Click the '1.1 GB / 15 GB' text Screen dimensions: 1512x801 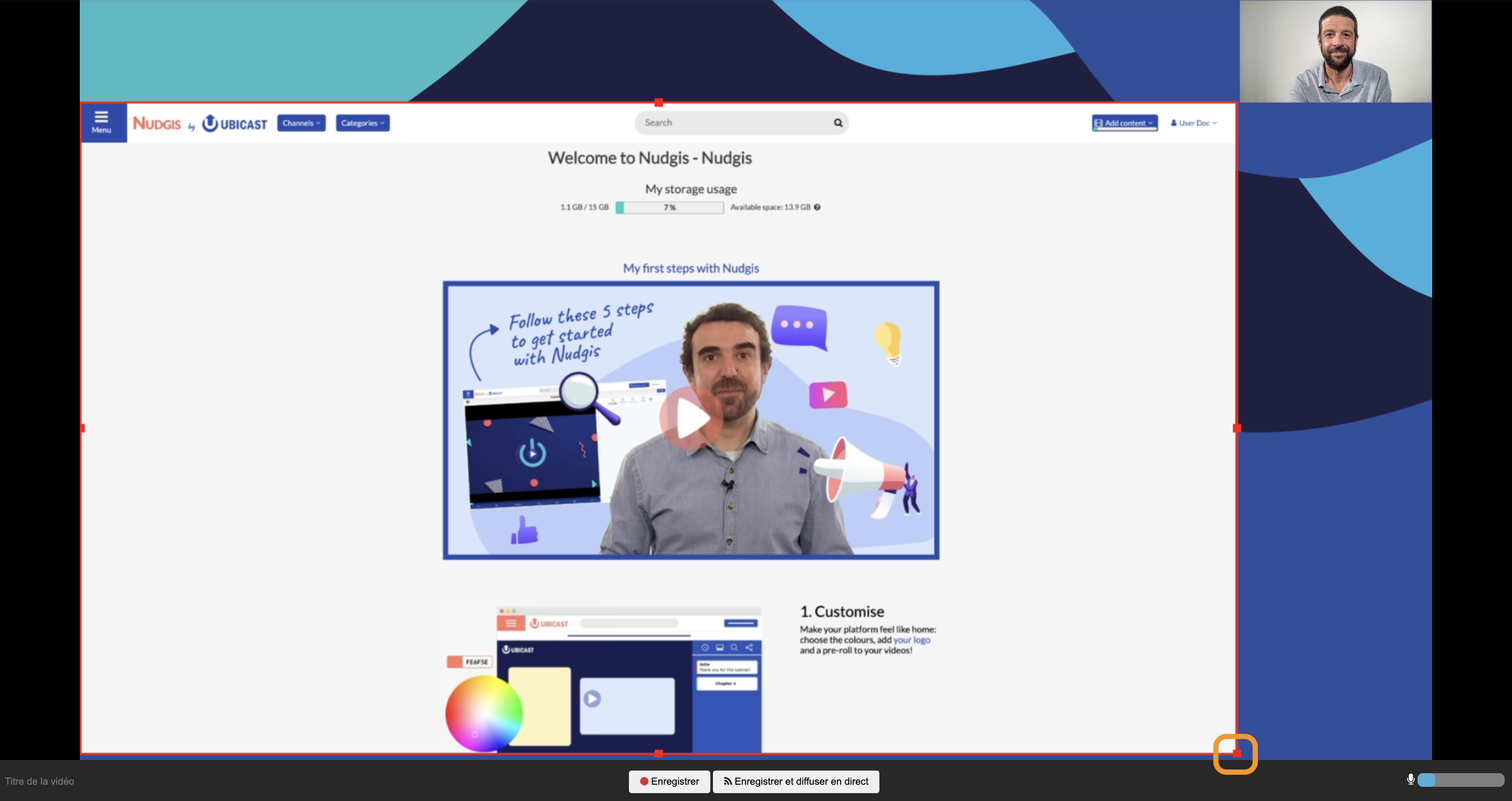tap(584, 207)
